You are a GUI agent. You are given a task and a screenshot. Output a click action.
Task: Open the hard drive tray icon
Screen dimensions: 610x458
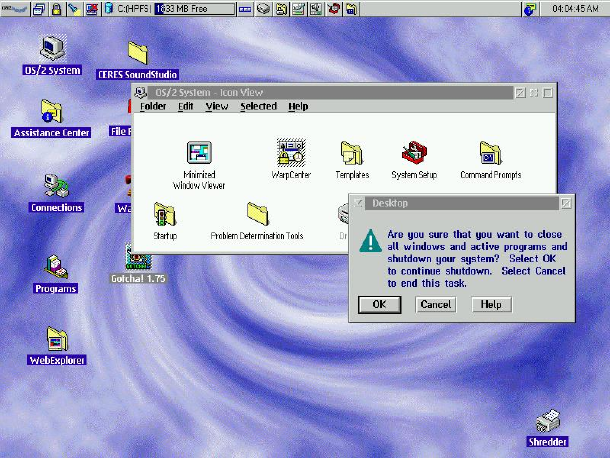(263, 9)
